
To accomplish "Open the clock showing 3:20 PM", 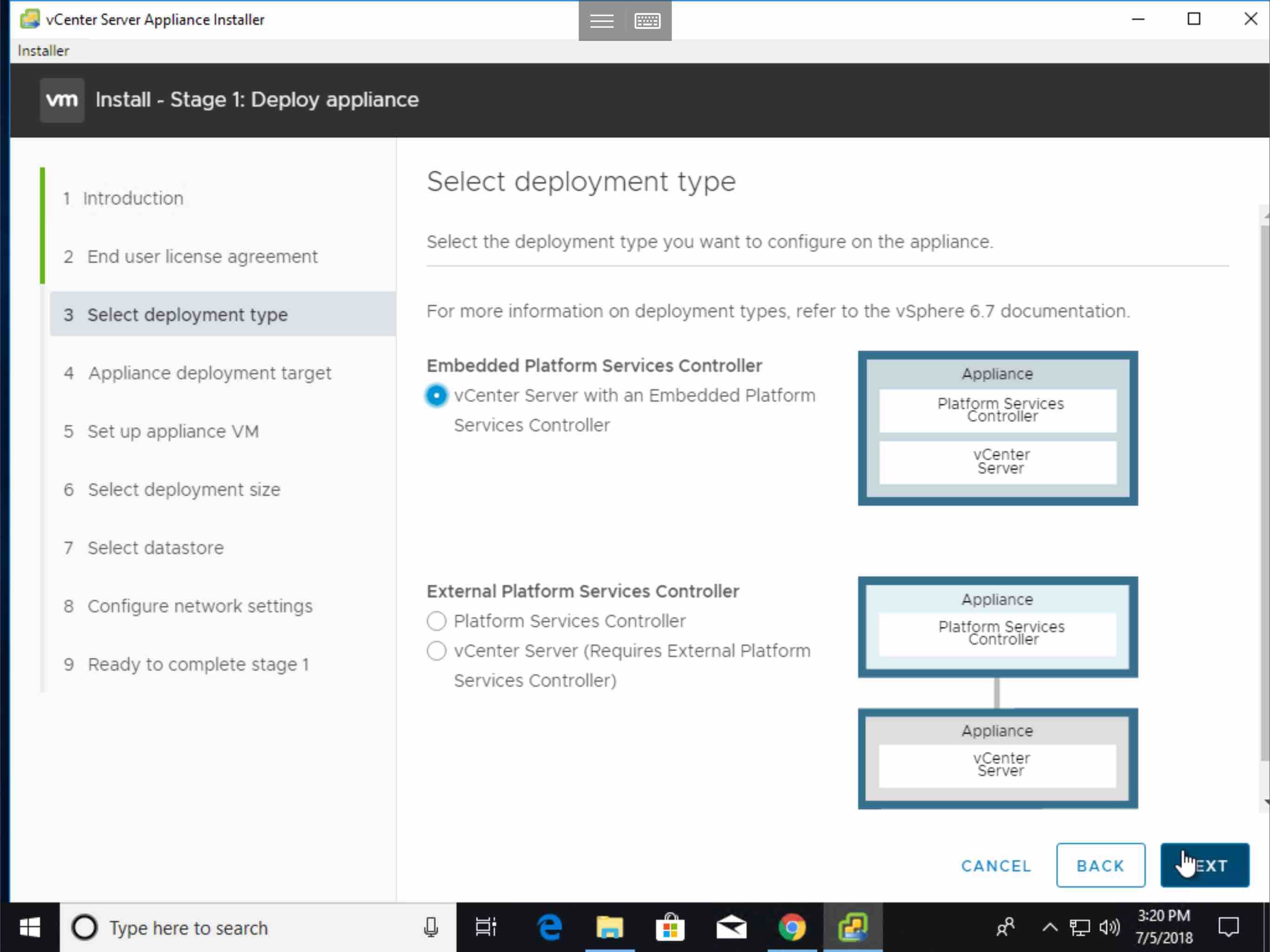I will 1164,927.
